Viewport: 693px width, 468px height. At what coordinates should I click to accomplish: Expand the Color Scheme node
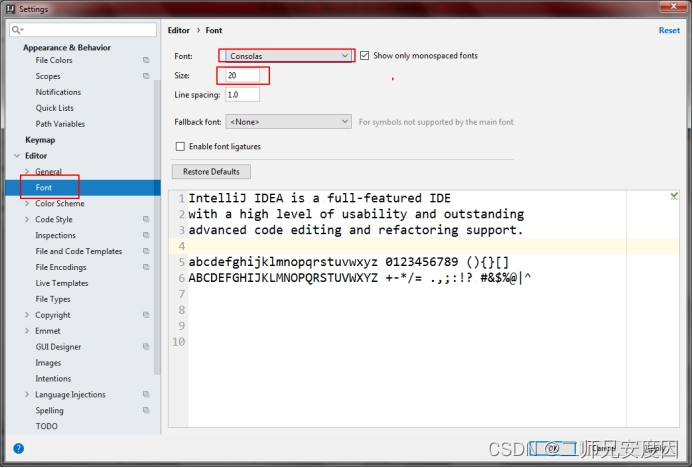[27, 203]
